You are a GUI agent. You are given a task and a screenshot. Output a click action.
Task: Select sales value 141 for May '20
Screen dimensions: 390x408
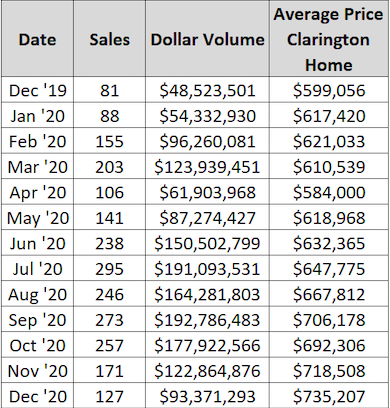109,218
